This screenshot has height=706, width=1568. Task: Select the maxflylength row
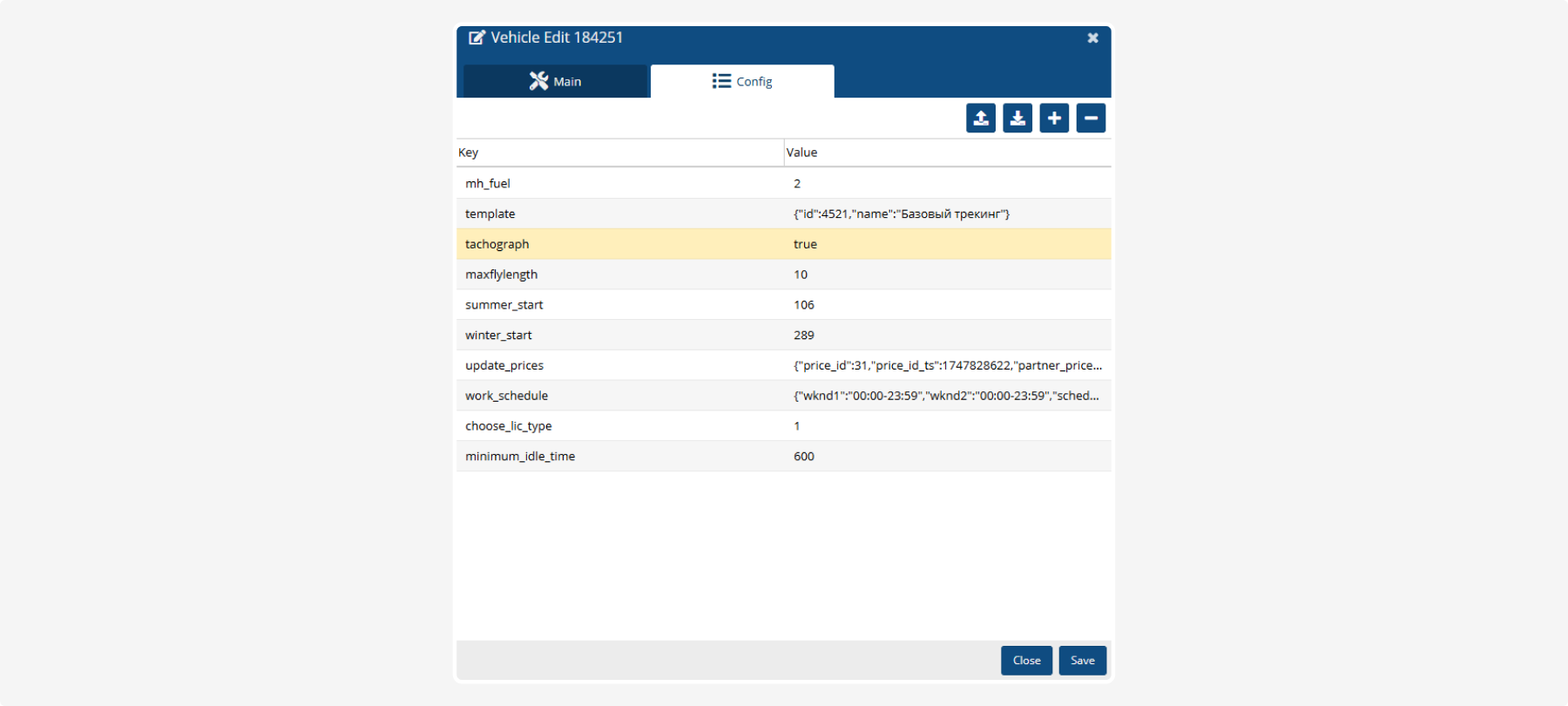502,275
